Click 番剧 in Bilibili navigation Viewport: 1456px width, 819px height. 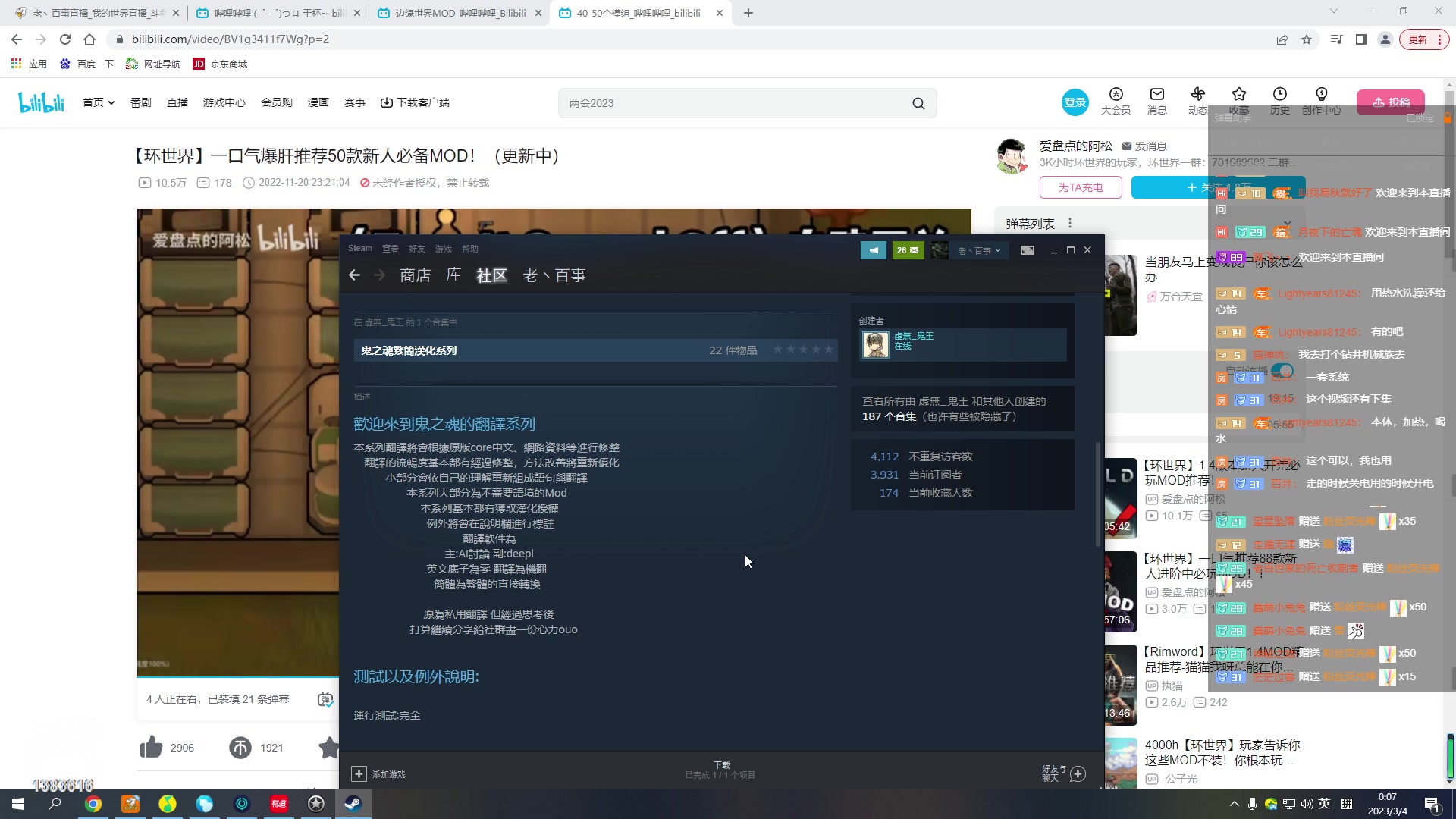coord(141,102)
